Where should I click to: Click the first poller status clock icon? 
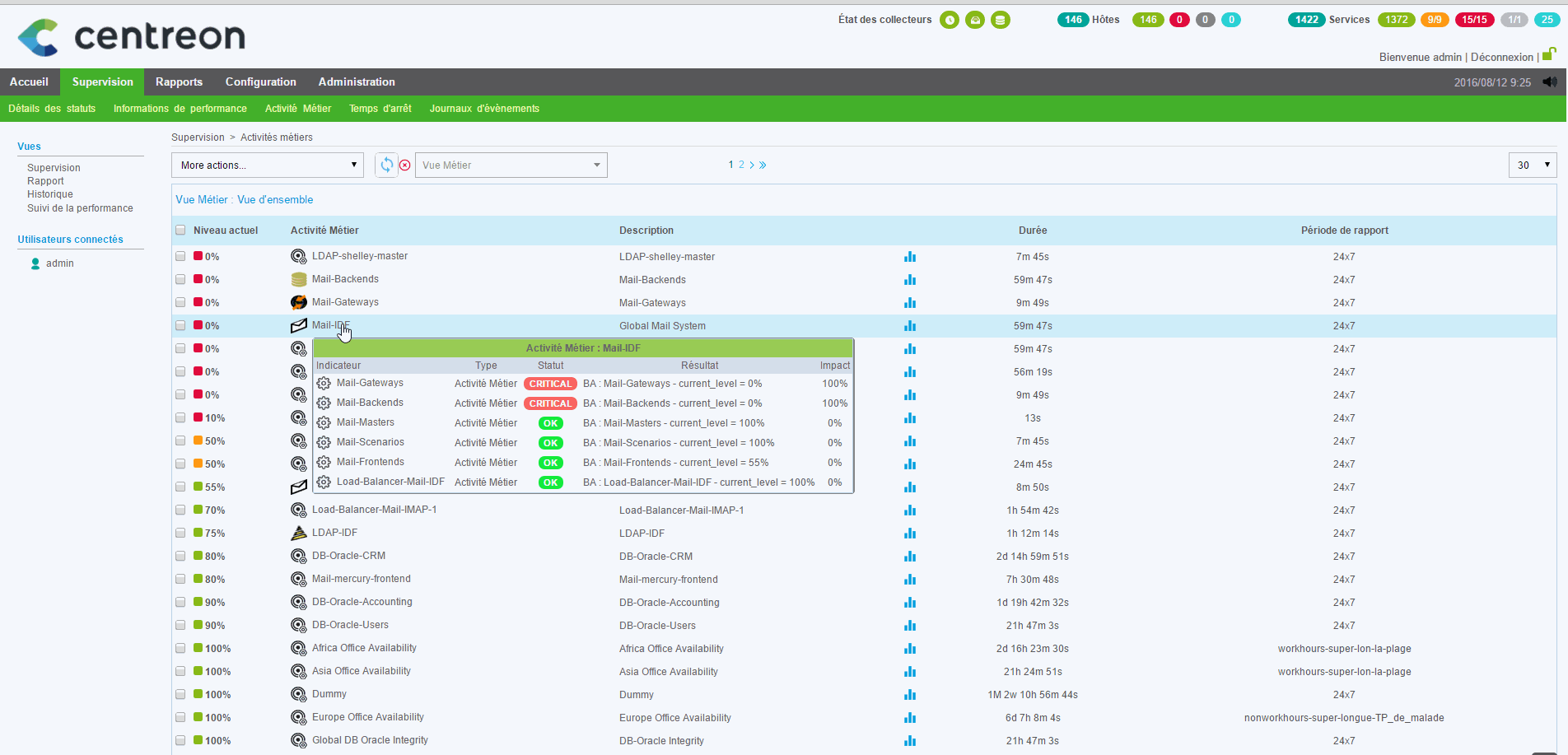click(950, 20)
